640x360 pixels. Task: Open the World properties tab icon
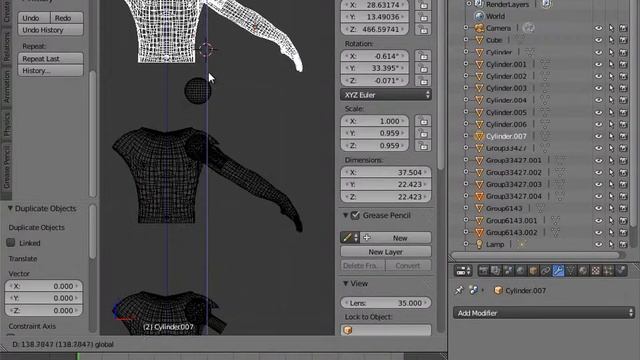[x=521, y=271]
